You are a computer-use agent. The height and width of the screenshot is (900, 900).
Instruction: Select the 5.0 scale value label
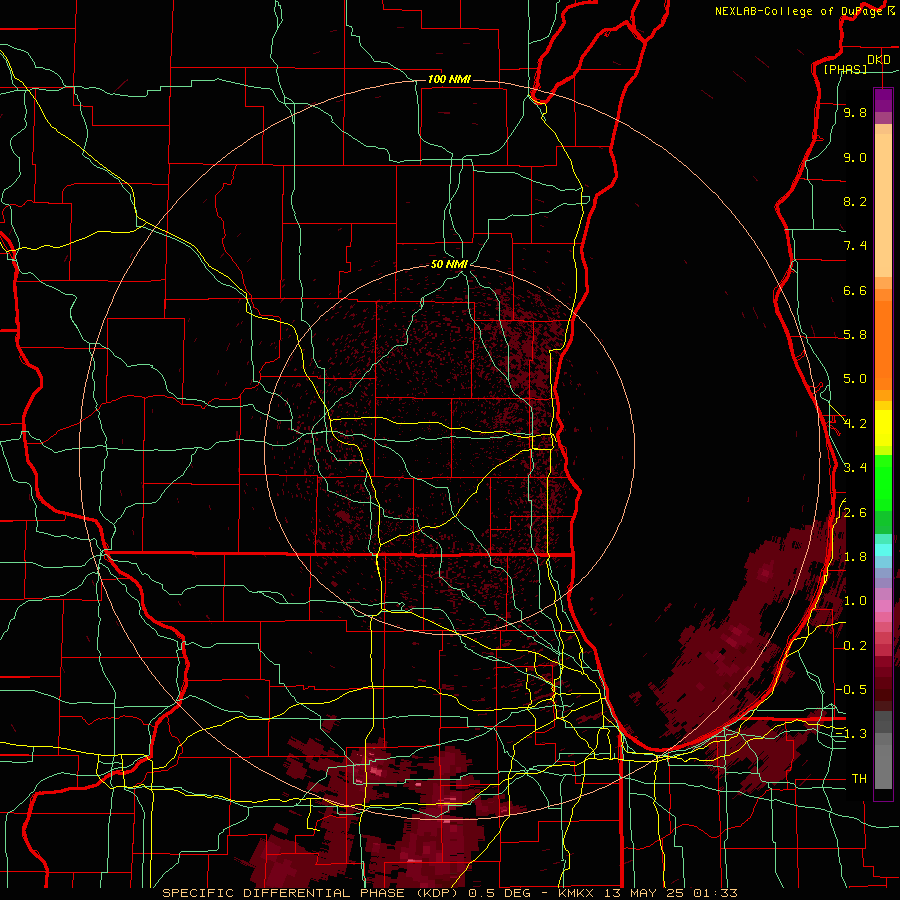(x=855, y=379)
